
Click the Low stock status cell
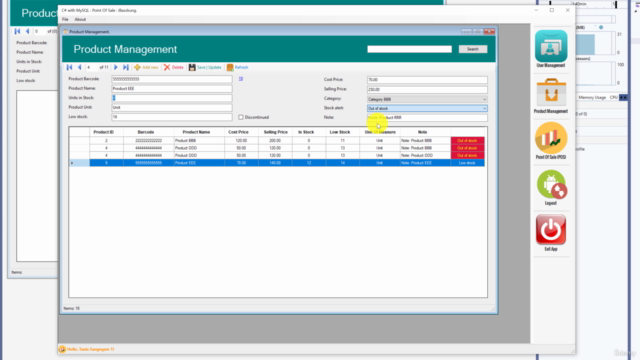click(x=467, y=163)
